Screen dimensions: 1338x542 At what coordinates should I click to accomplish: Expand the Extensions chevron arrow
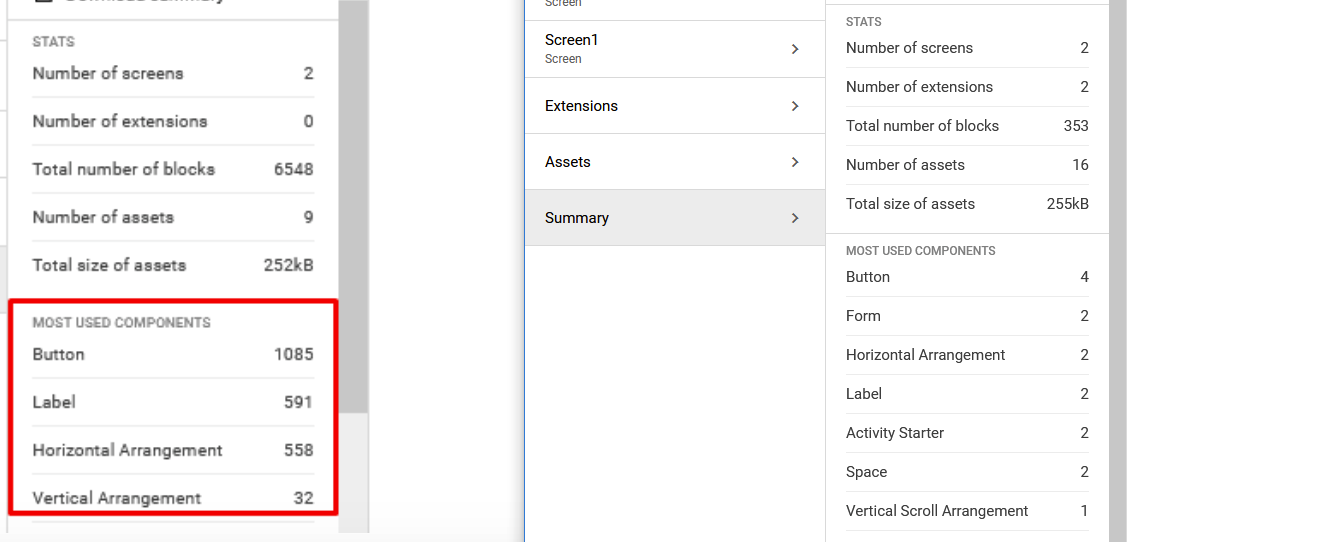point(795,106)
